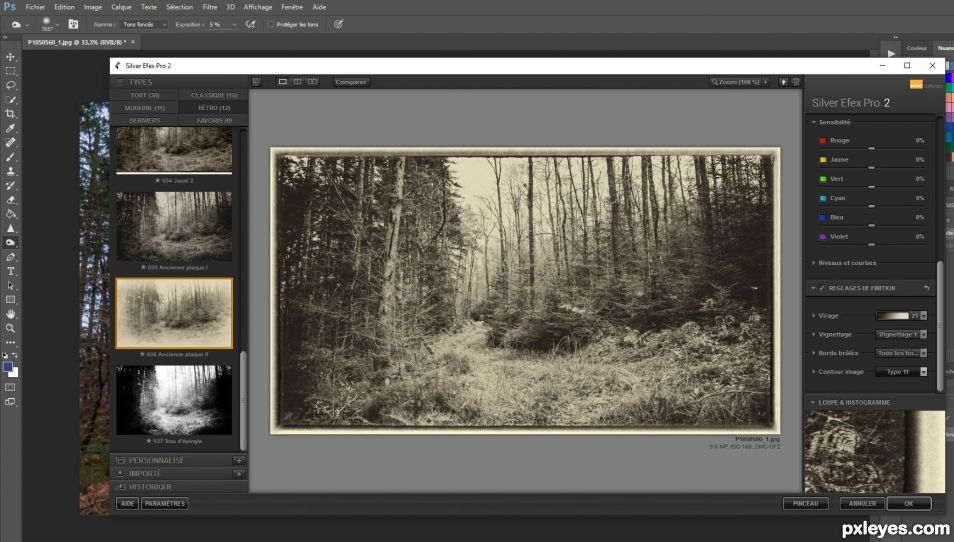
Task: Switch to side-by-side preview mode
Action: [312, 82]
